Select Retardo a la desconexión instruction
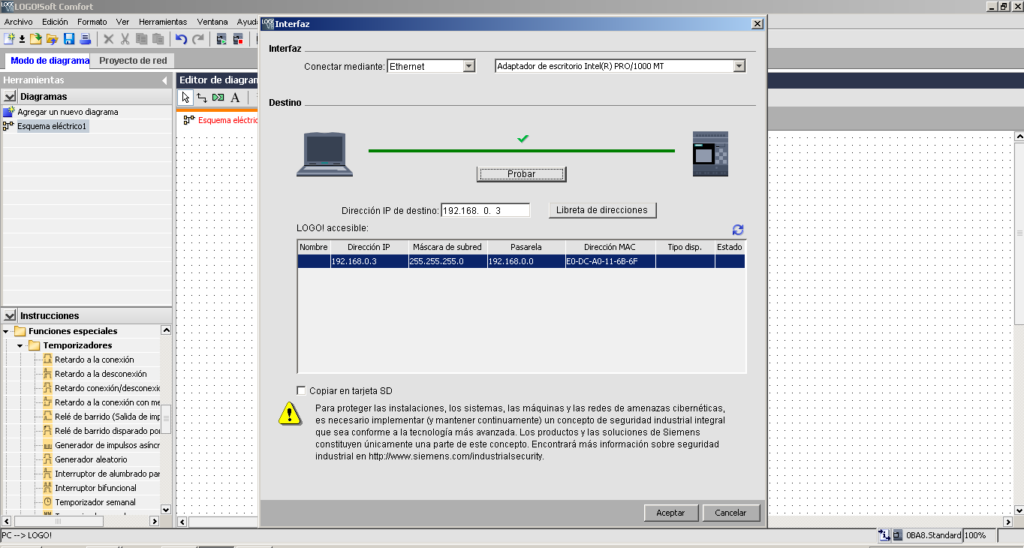Viewport: 1024px width, 548px height. click(x=95, y=374)
